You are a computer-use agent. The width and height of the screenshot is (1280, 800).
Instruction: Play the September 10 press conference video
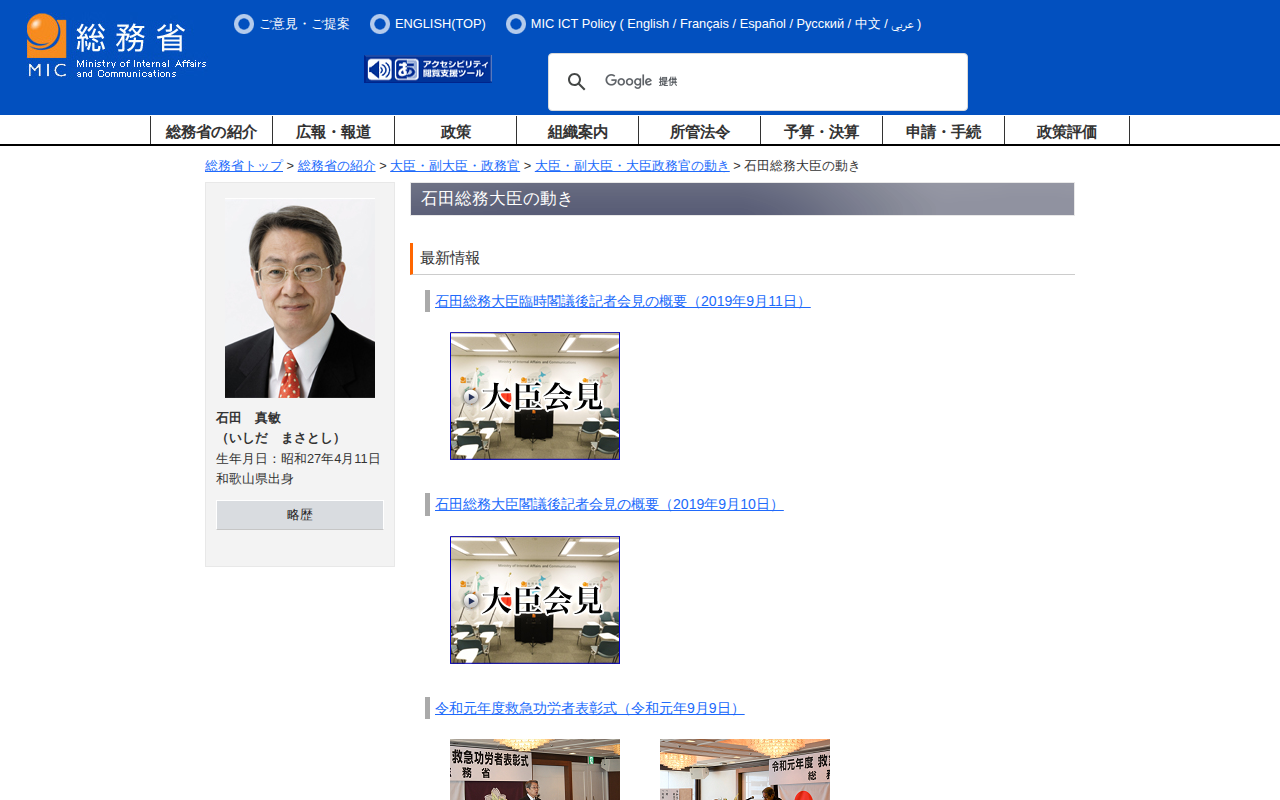pyautogui.click(x=535, y=600)
